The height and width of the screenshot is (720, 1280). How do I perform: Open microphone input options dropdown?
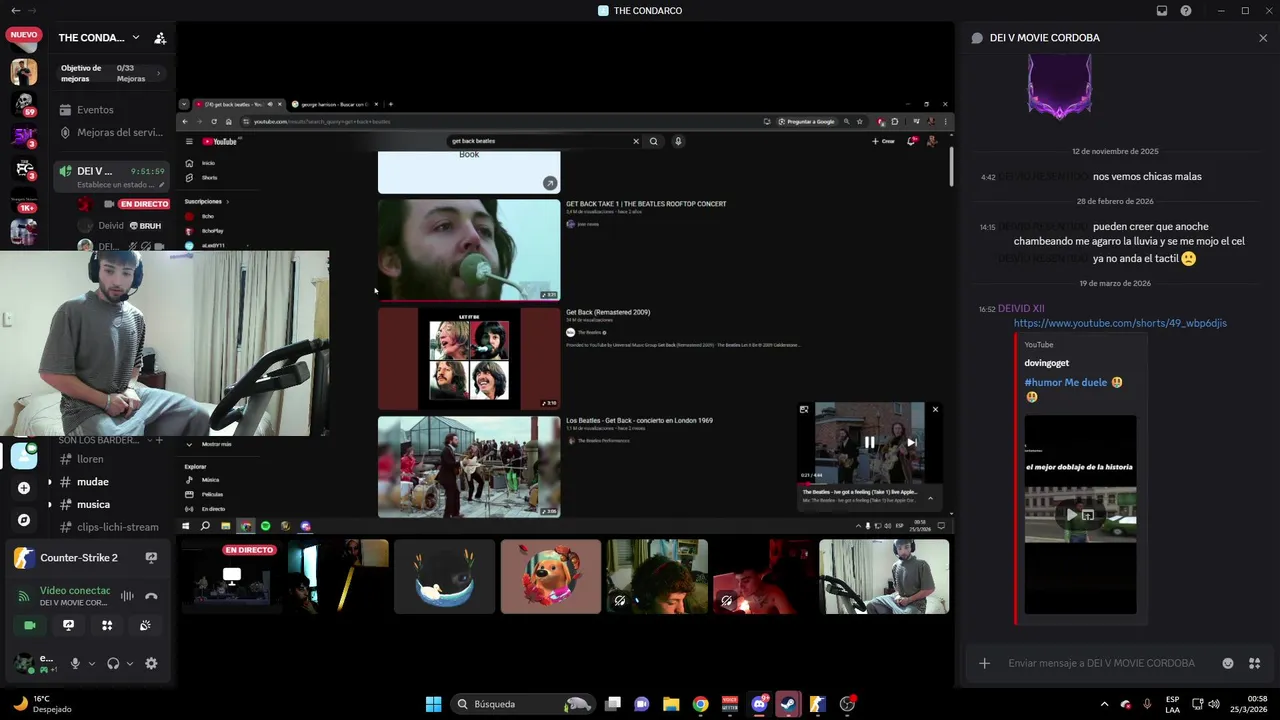point(91,663)
